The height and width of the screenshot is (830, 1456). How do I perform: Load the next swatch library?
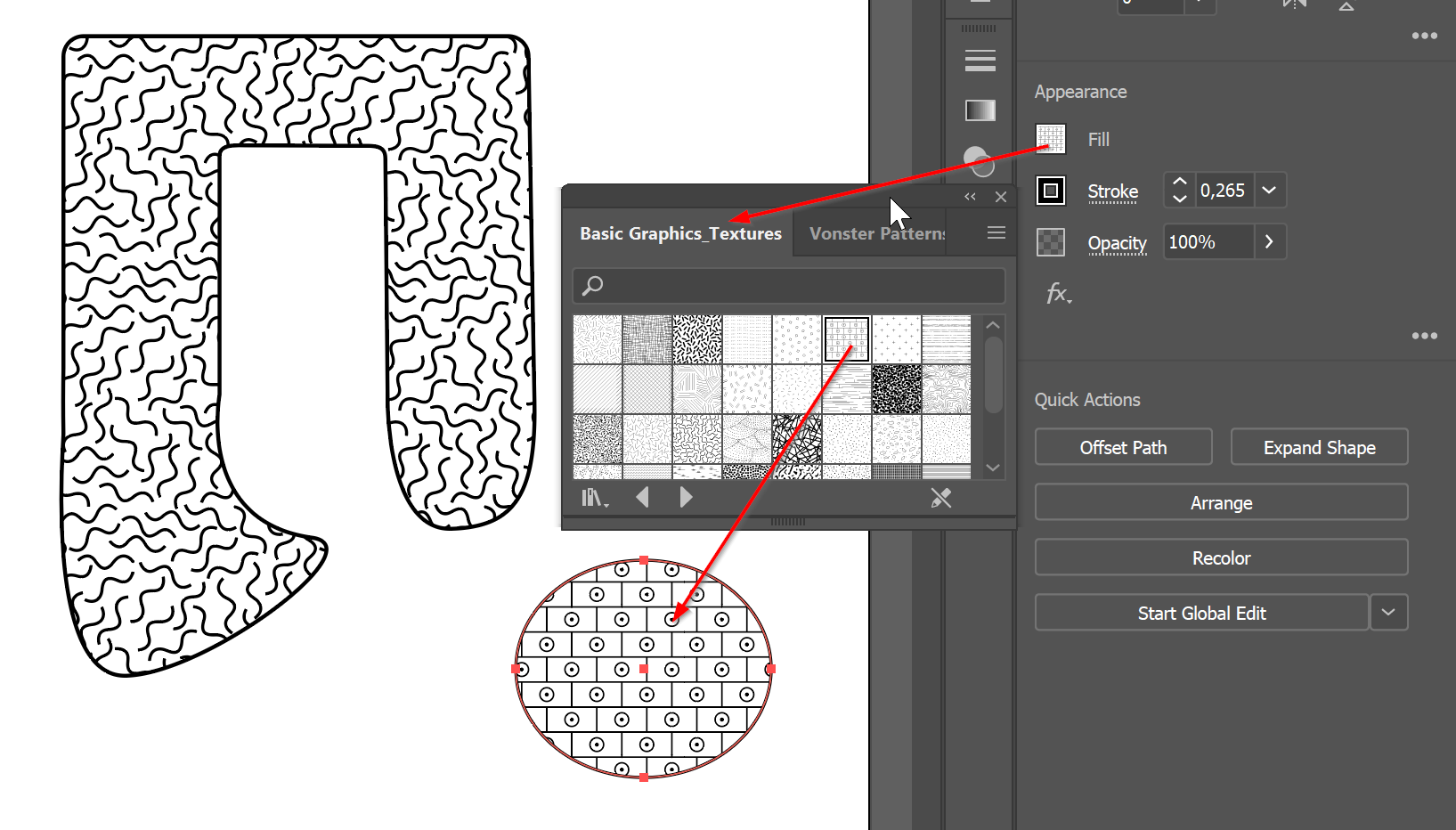click(x=686, y=497)
